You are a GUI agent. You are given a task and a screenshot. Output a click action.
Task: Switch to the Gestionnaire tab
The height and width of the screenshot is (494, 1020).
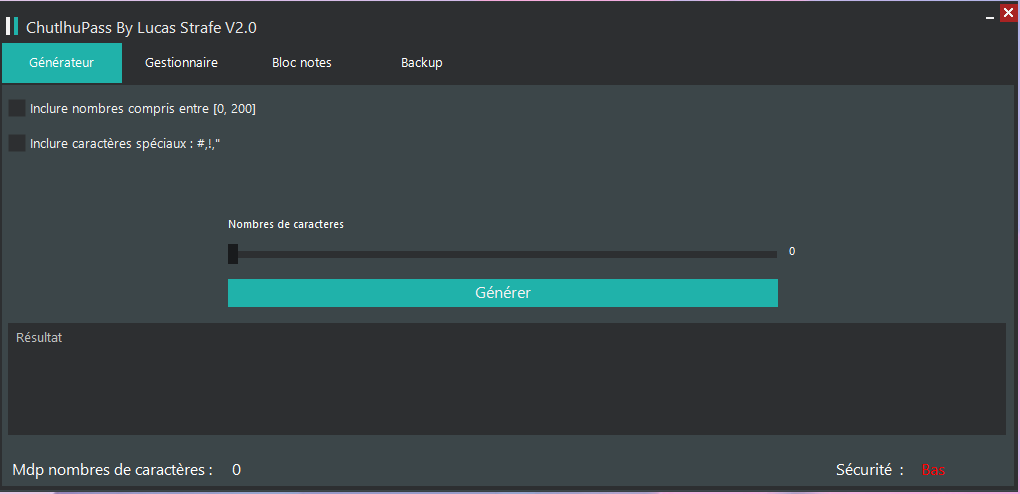181,63
